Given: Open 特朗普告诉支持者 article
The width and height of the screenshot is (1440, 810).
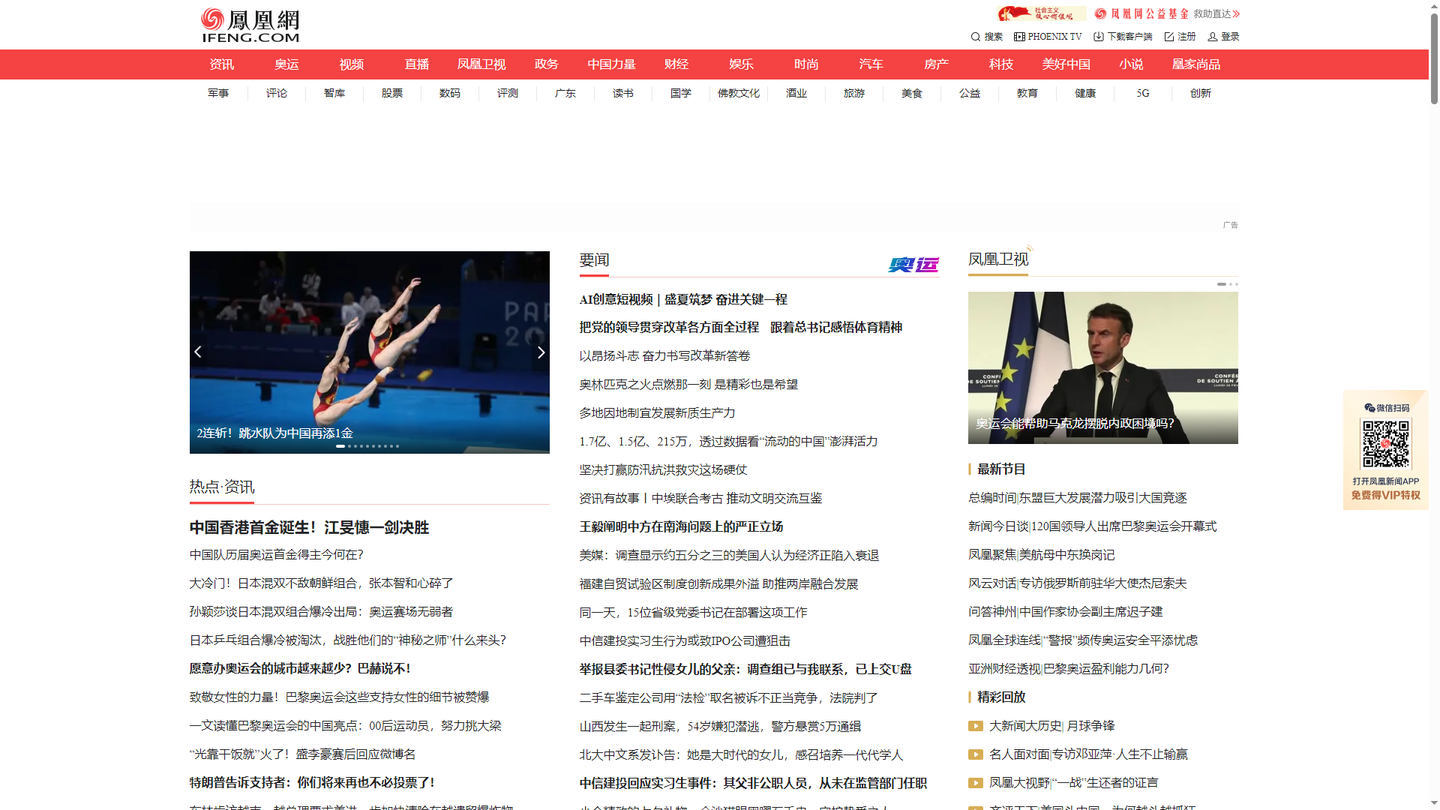Looking at the screenshot, I should pos(312,783).
